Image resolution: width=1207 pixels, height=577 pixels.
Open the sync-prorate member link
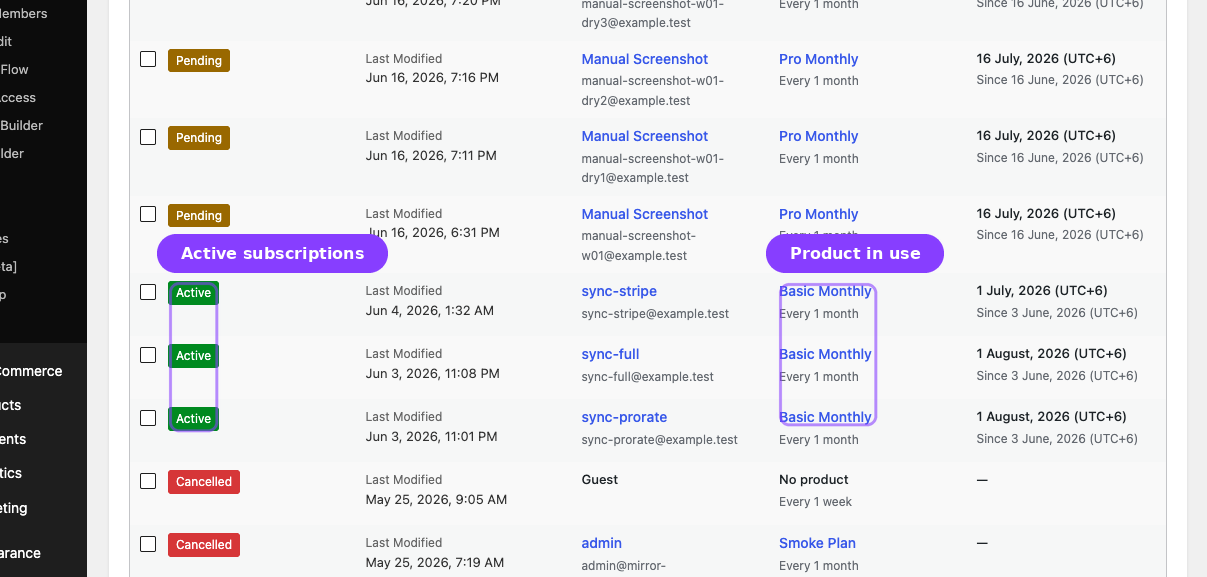point(624,417)
